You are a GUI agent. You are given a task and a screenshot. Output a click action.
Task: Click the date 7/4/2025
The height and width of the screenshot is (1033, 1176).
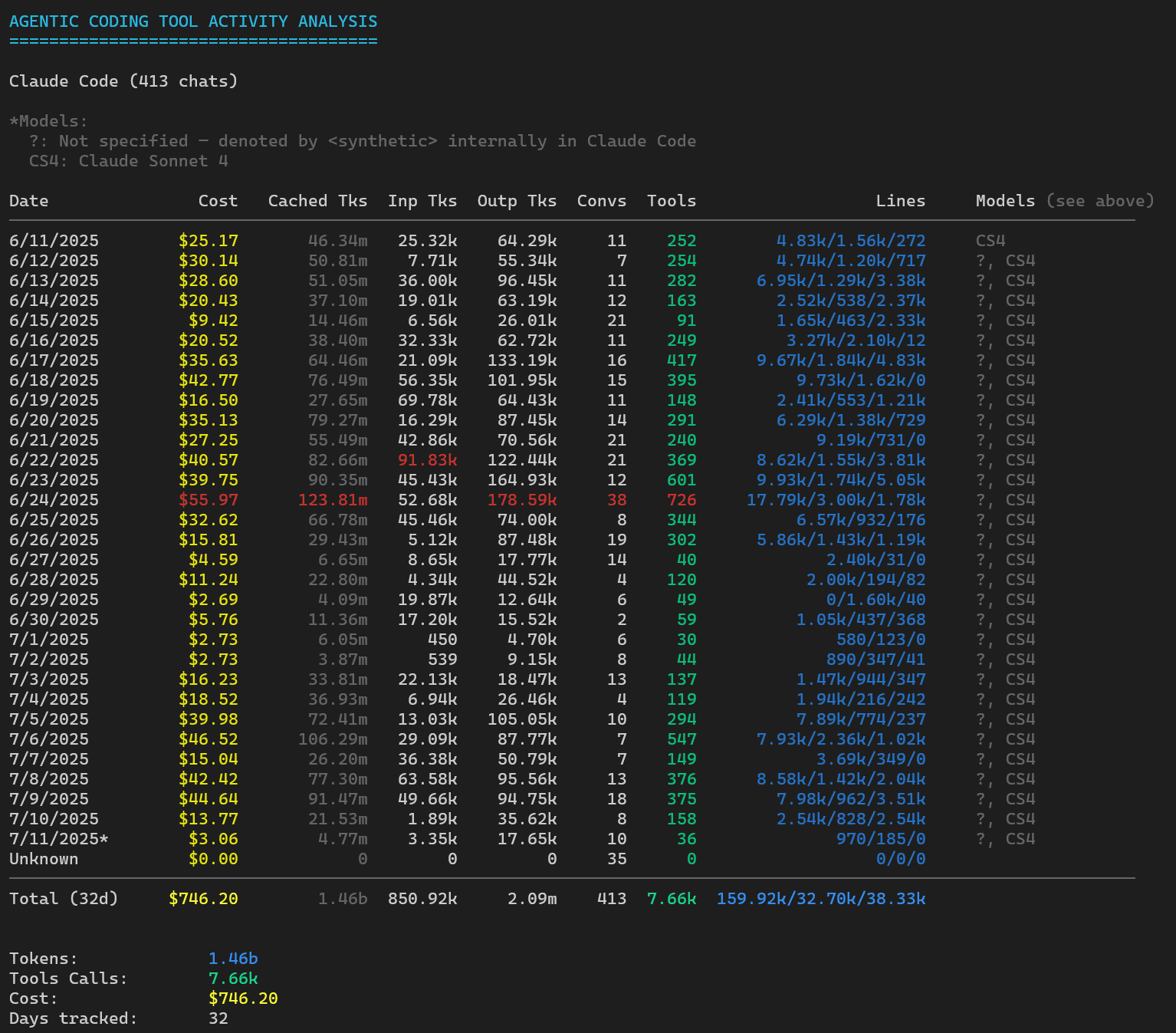click(x=49, y=699)
